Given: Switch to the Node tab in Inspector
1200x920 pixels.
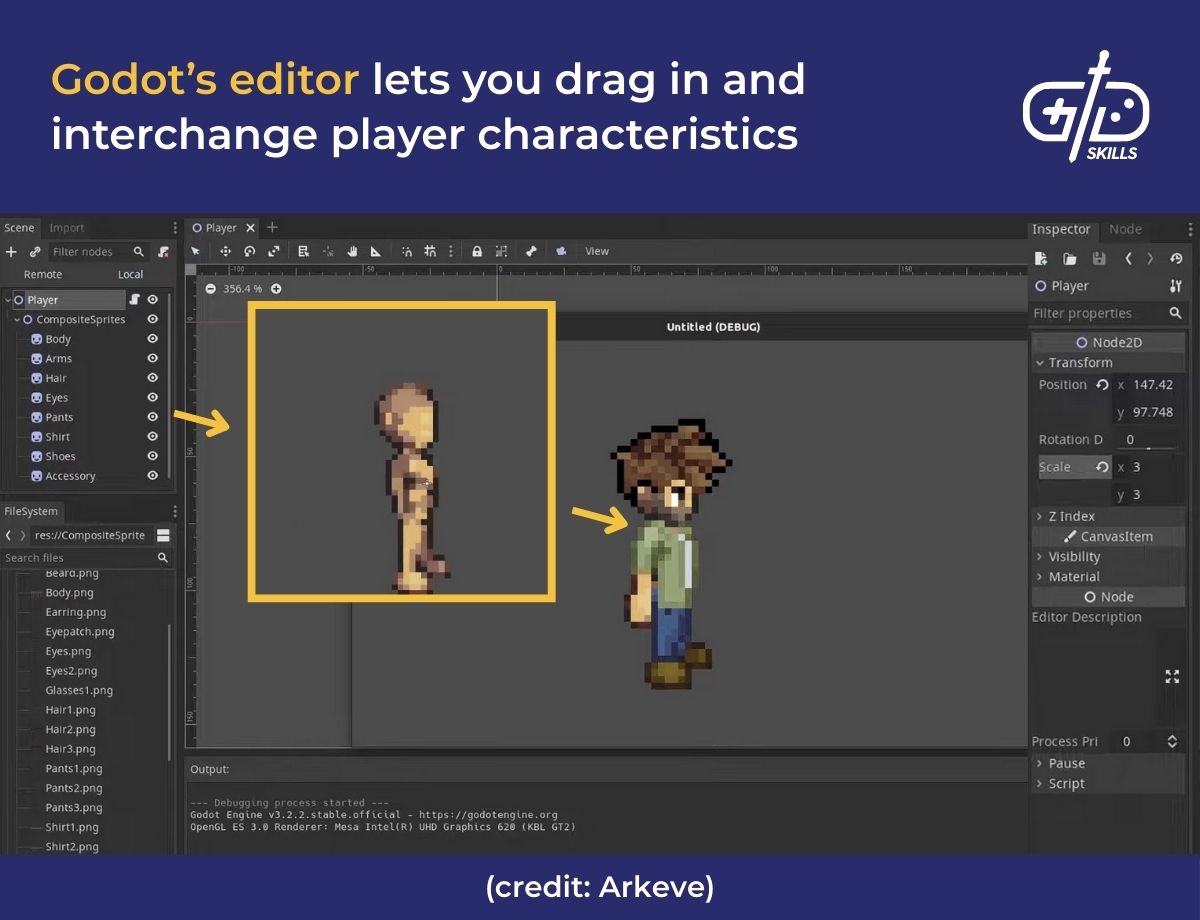Looking at the screenshot, I should [1124, 229].
